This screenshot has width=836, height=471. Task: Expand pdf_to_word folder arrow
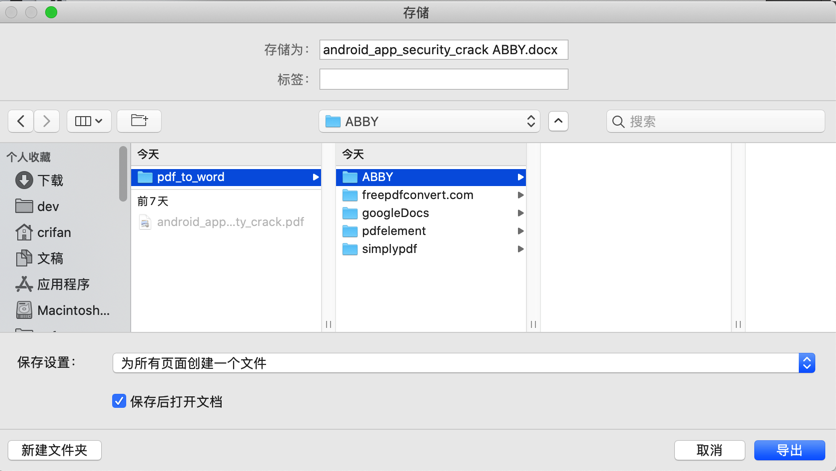click(x=316, y=177)
